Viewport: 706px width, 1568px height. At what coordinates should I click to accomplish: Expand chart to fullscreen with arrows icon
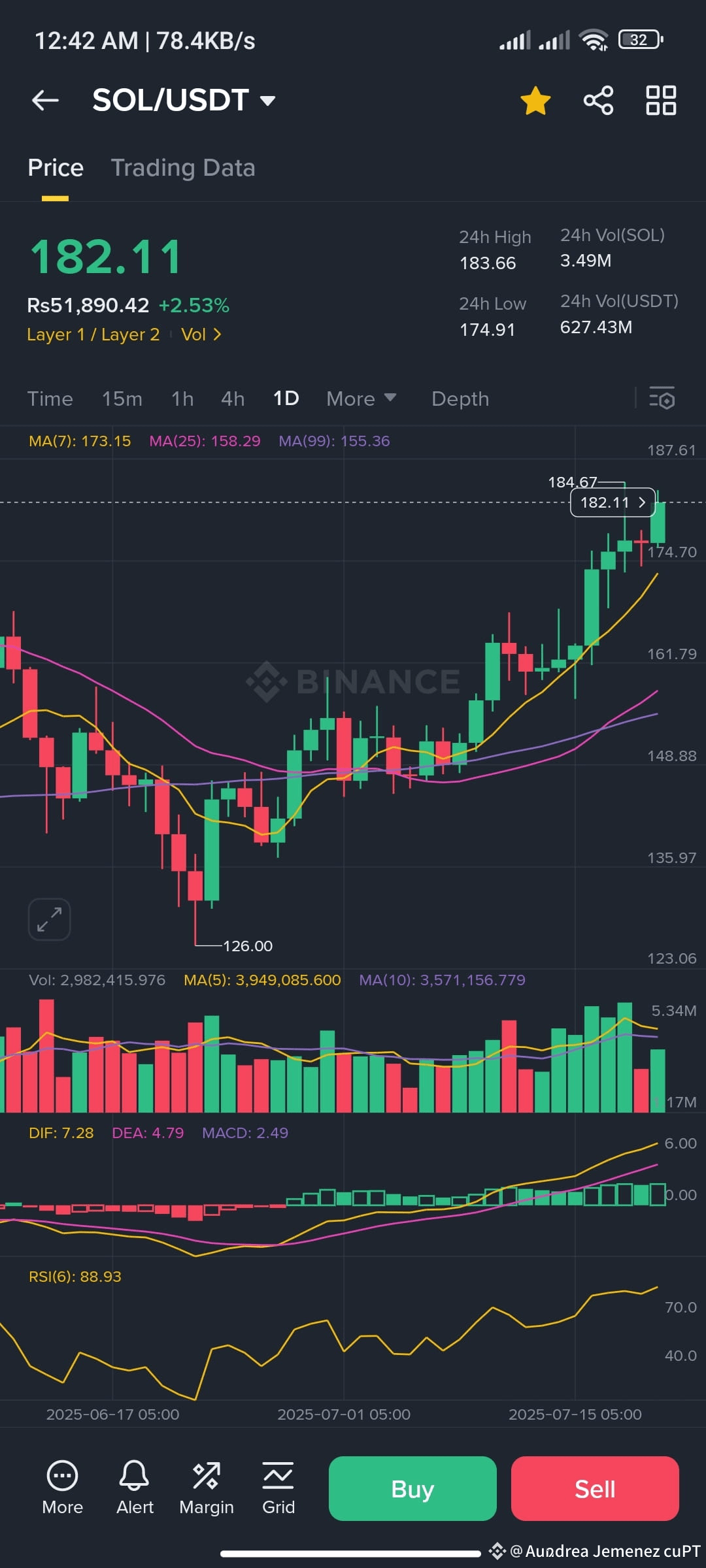pyautogui.click(x=49, y=919)
